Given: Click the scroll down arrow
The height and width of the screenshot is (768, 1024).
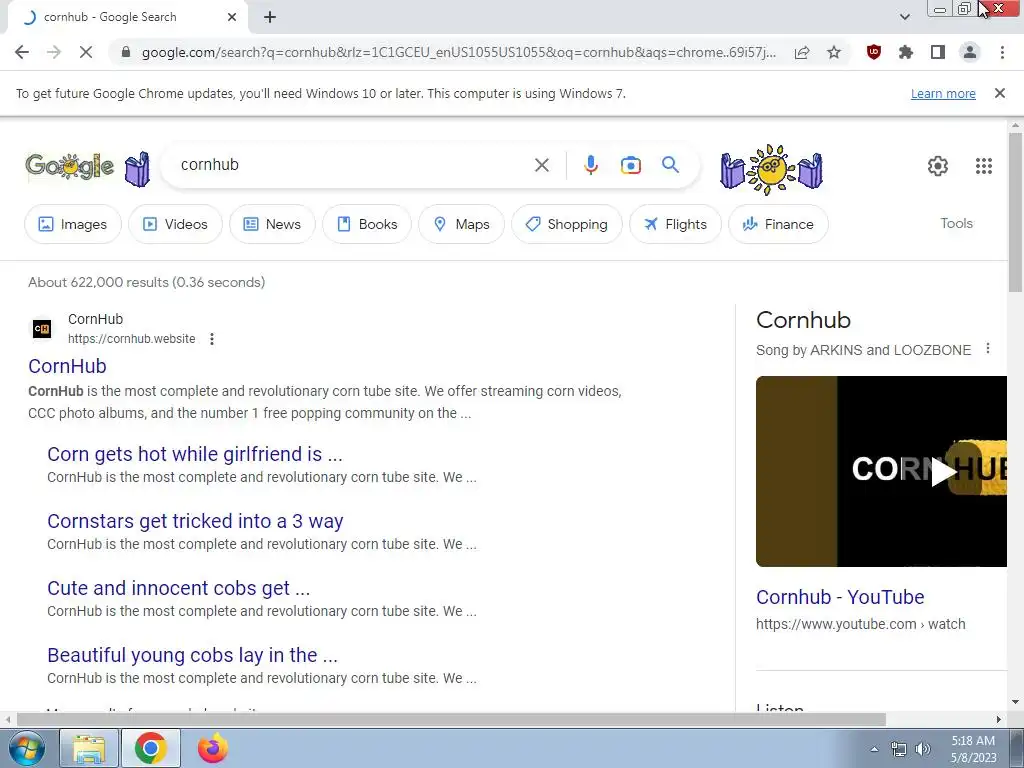Looking at the screenshot, I should [1015, 702].
